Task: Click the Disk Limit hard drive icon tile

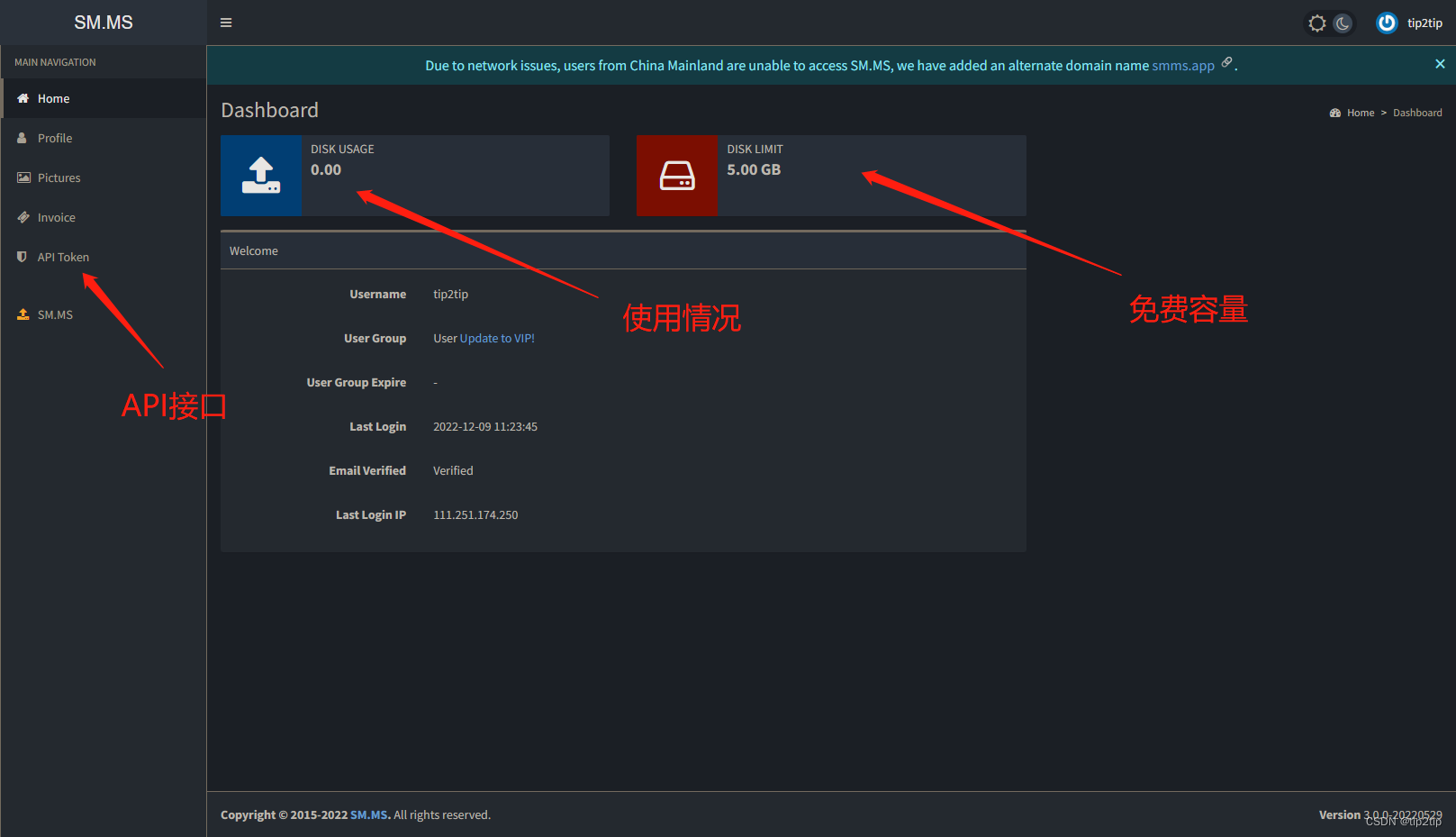Action: [x=677, y=176]
